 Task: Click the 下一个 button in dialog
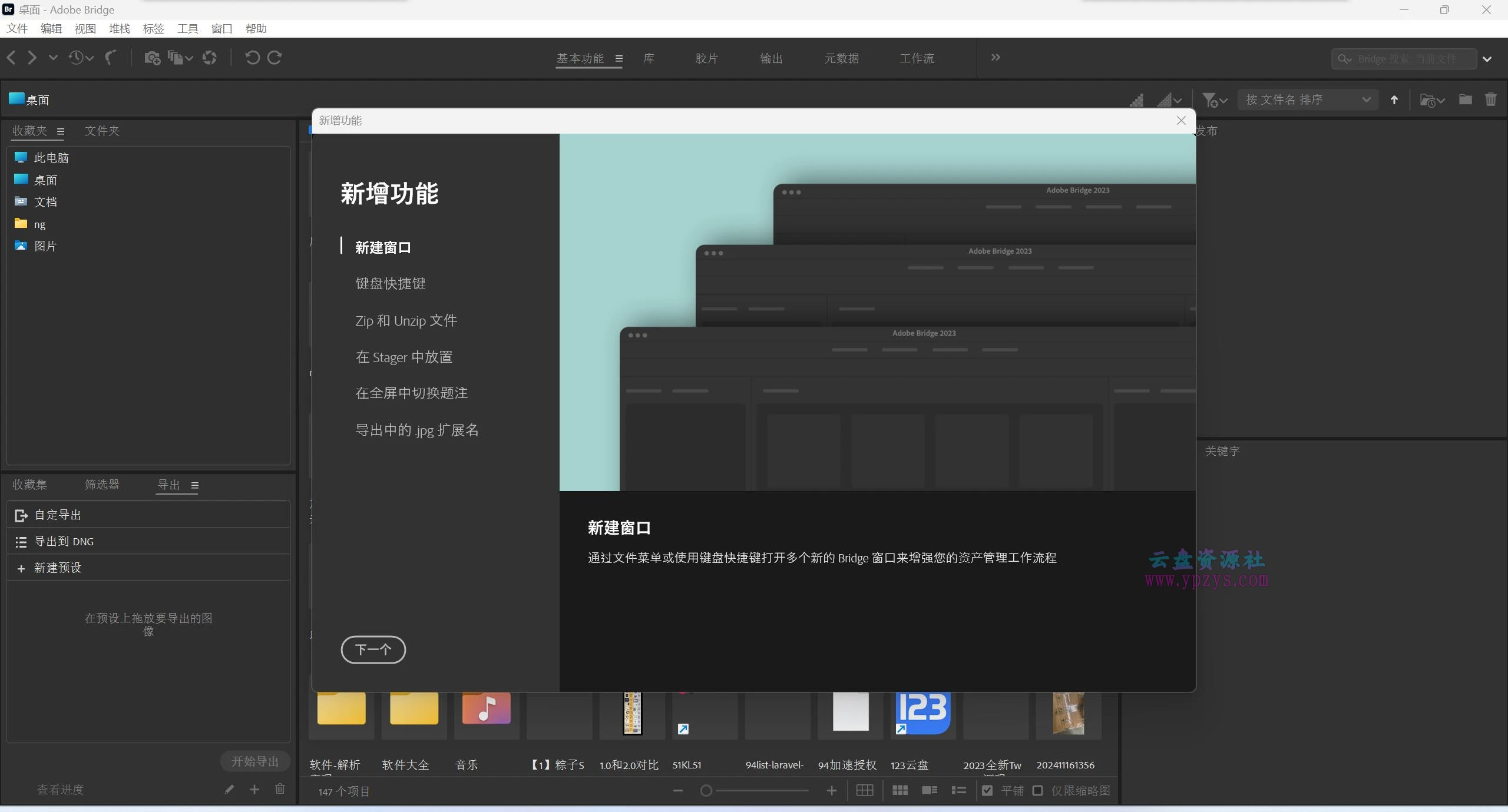[373, 649]
